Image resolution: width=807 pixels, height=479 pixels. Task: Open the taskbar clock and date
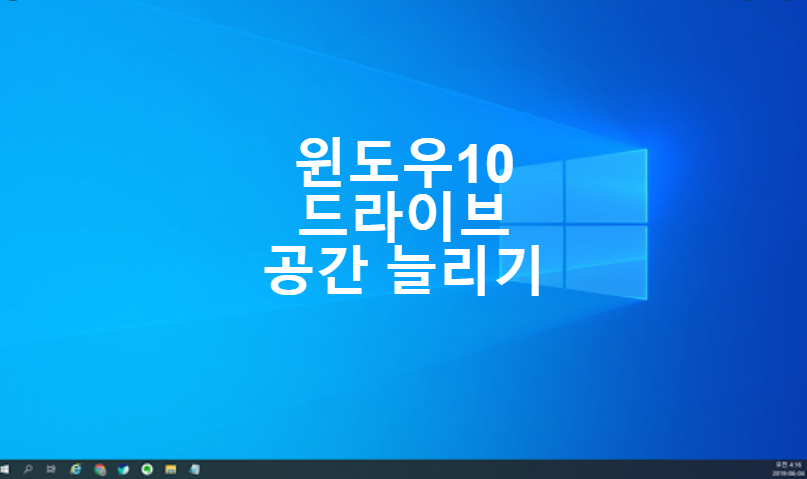click(788, 469)
